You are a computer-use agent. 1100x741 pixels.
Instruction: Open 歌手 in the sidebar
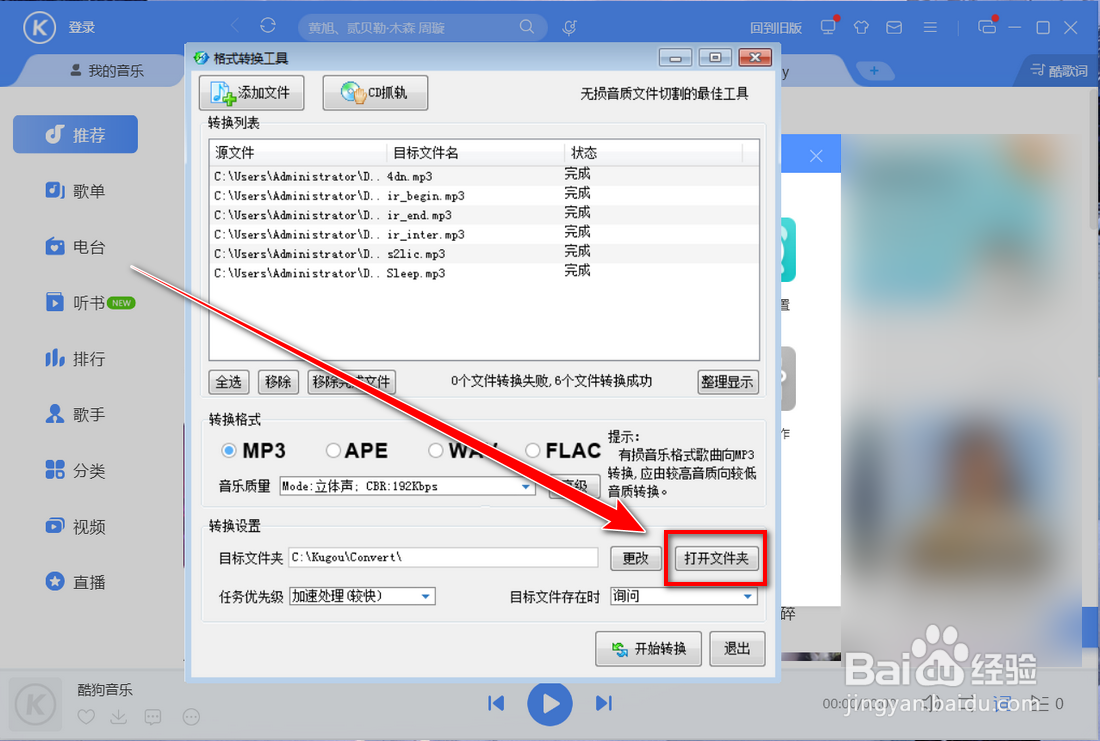tap(76, 414)
